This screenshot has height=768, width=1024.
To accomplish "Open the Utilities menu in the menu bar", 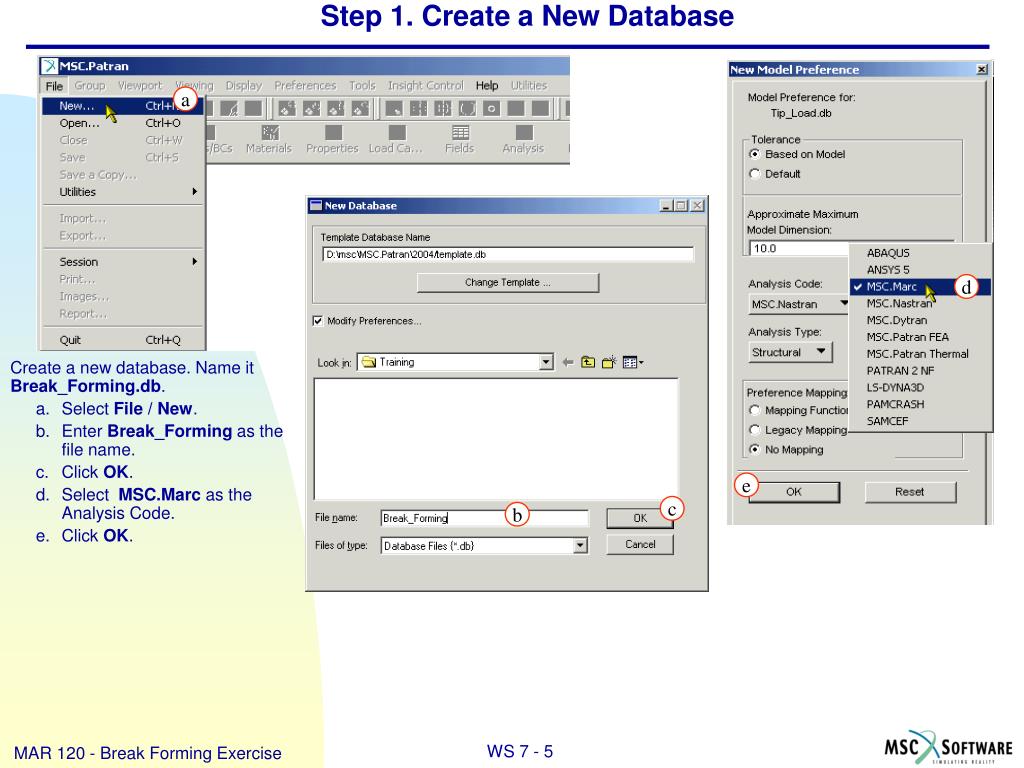I will pyautogui.click(x=528, y=86).
